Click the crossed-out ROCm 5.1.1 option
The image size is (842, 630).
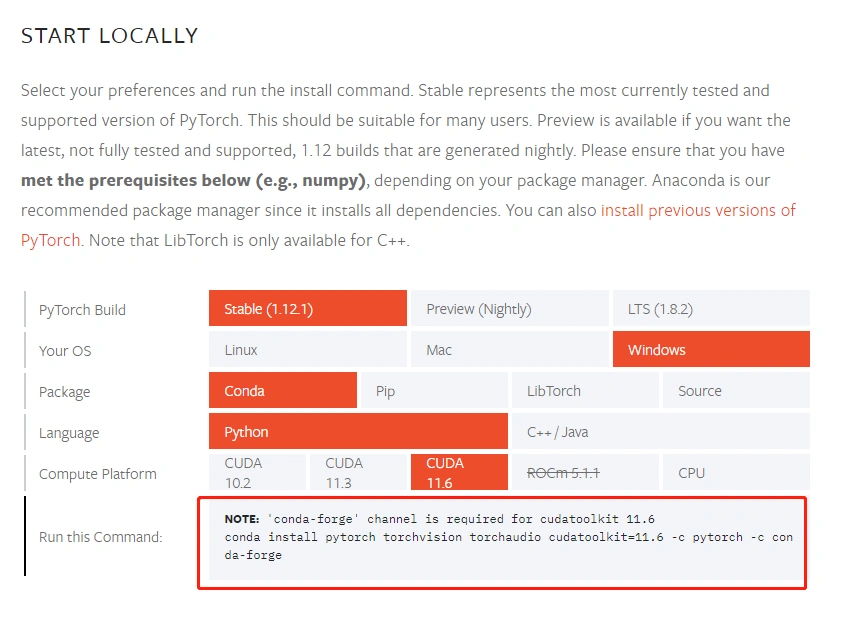click(x=585, y=472)
